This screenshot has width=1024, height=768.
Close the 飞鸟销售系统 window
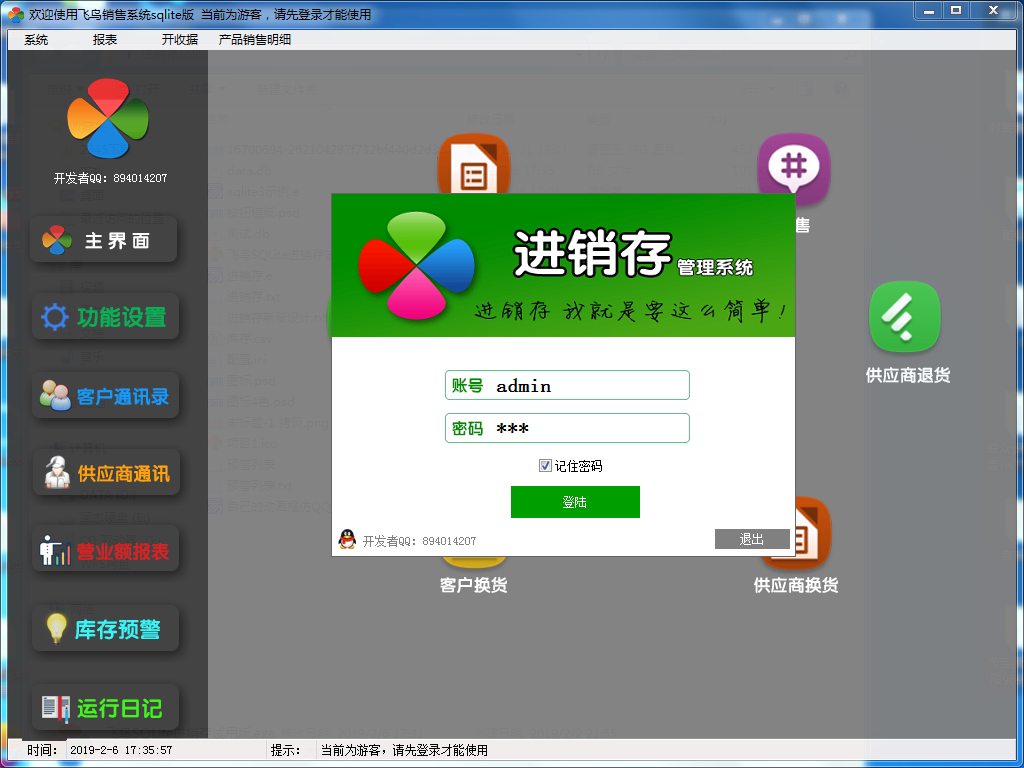[x=994, y=12]
